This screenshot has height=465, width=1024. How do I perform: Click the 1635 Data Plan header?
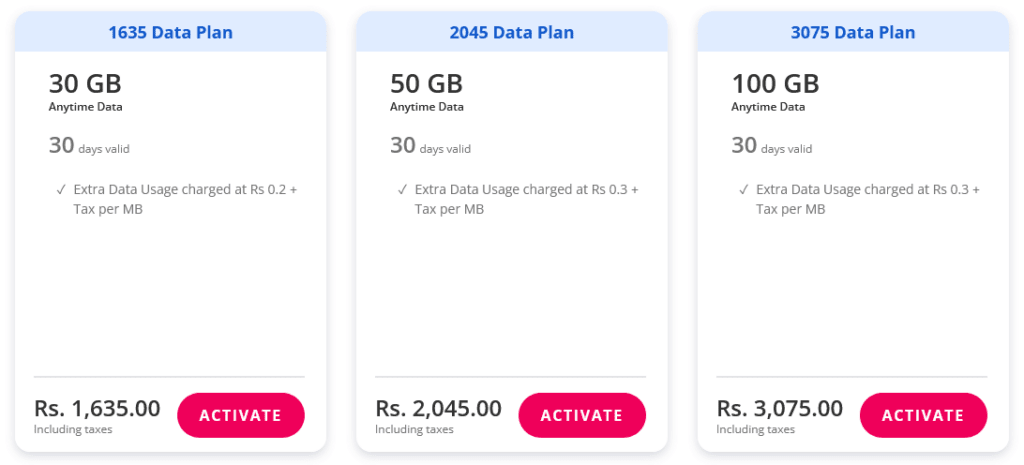(171, 32)
